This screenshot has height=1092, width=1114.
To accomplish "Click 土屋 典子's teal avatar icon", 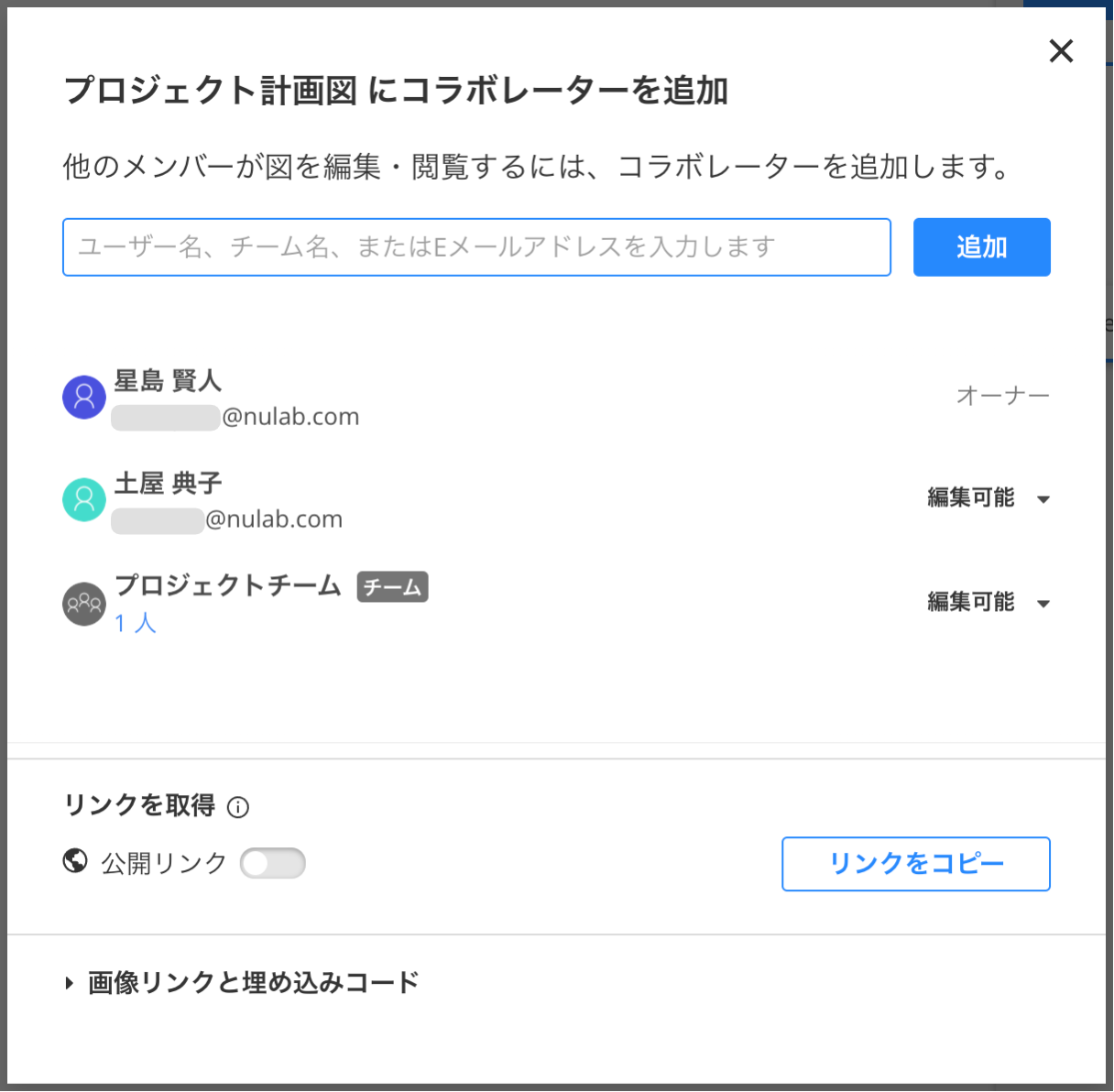I will coord(84,499).
